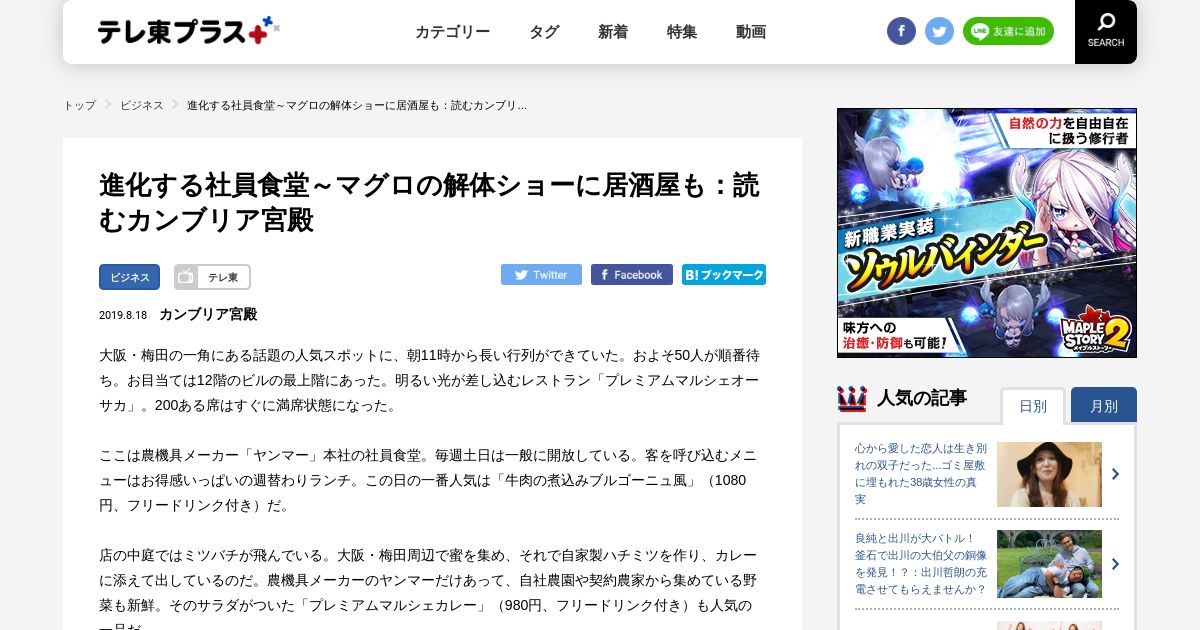
Task: Click thumbnail of the 出川 bronze statue article
Action: click(1049, 564)
